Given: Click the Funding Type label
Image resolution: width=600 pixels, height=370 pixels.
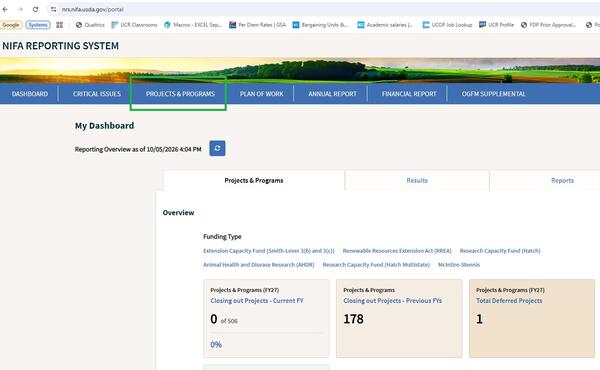Looking at the screenshot, I should 222,236.
